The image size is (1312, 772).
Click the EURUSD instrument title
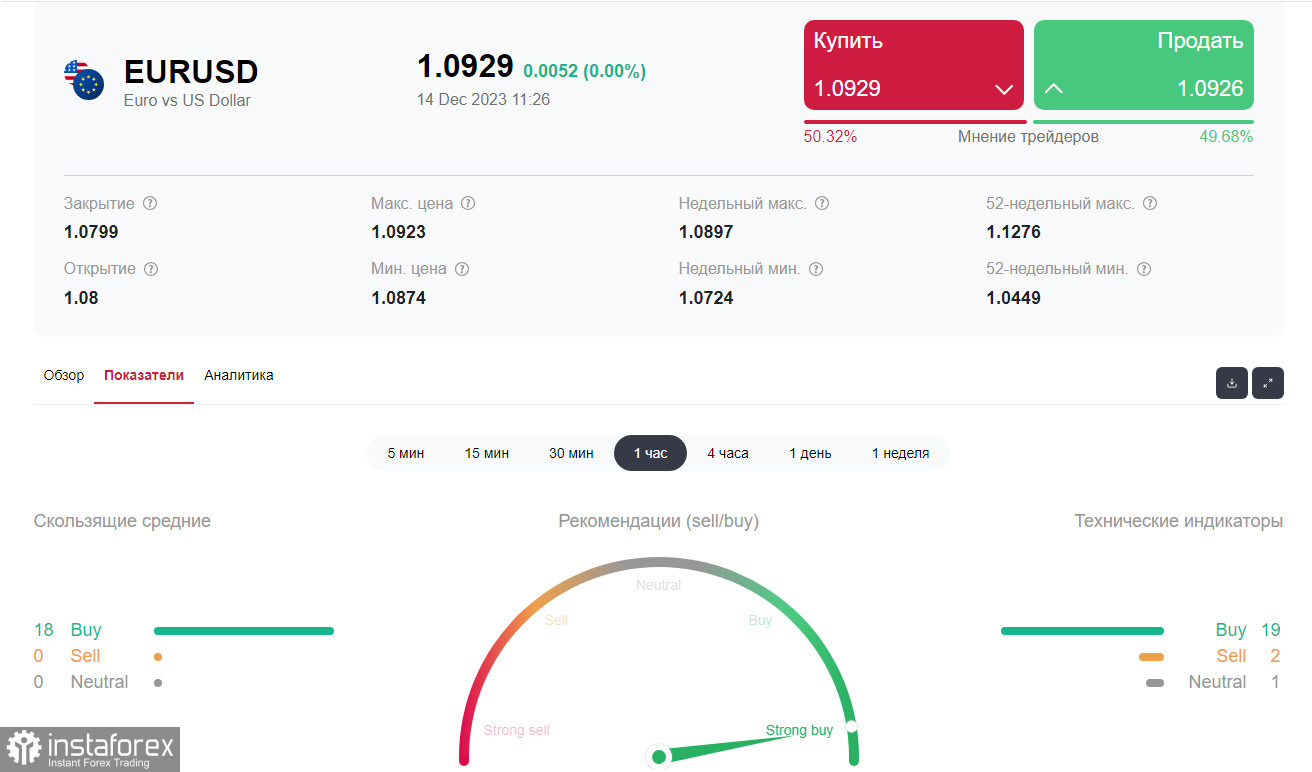191,72
